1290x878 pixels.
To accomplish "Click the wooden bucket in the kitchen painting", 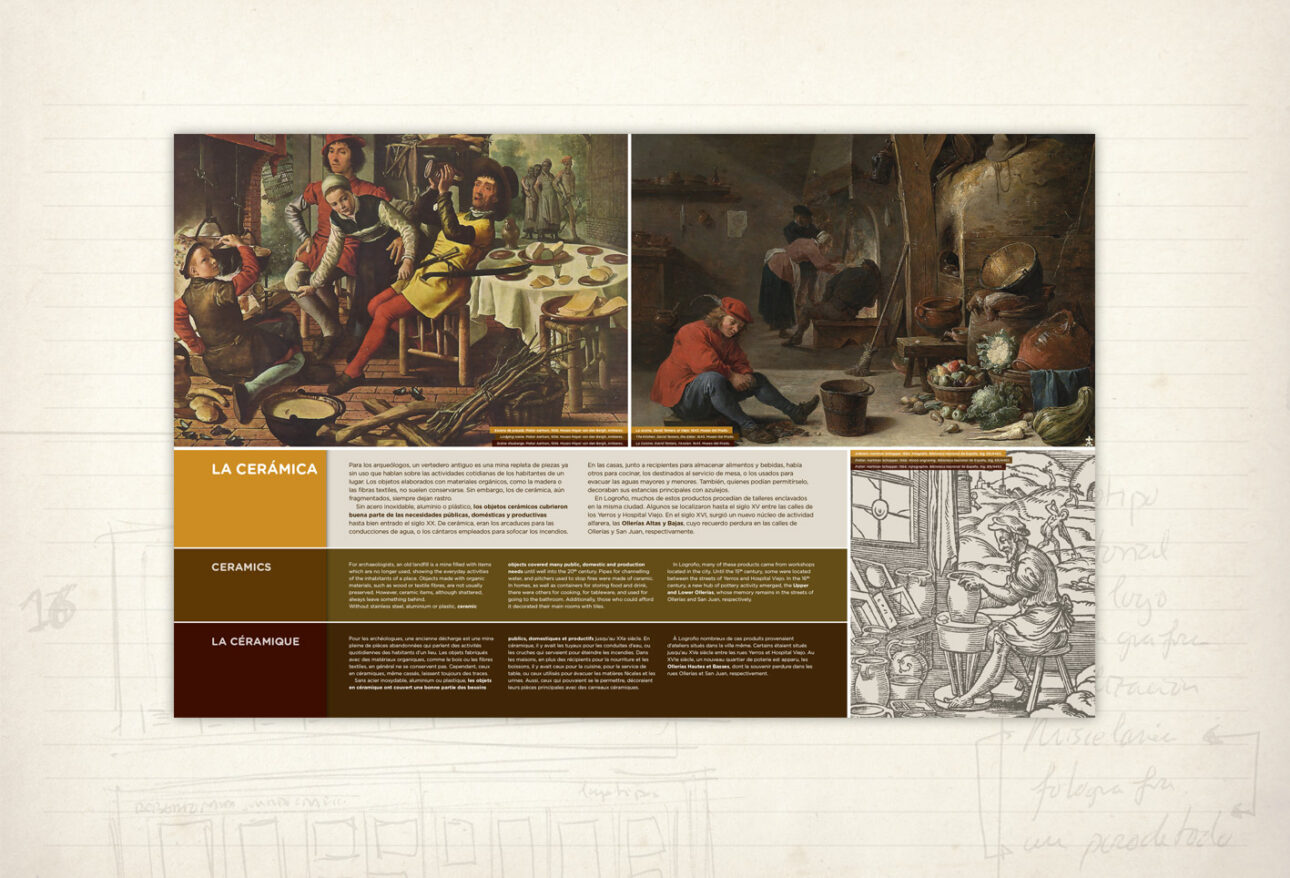I will (846, 405).
